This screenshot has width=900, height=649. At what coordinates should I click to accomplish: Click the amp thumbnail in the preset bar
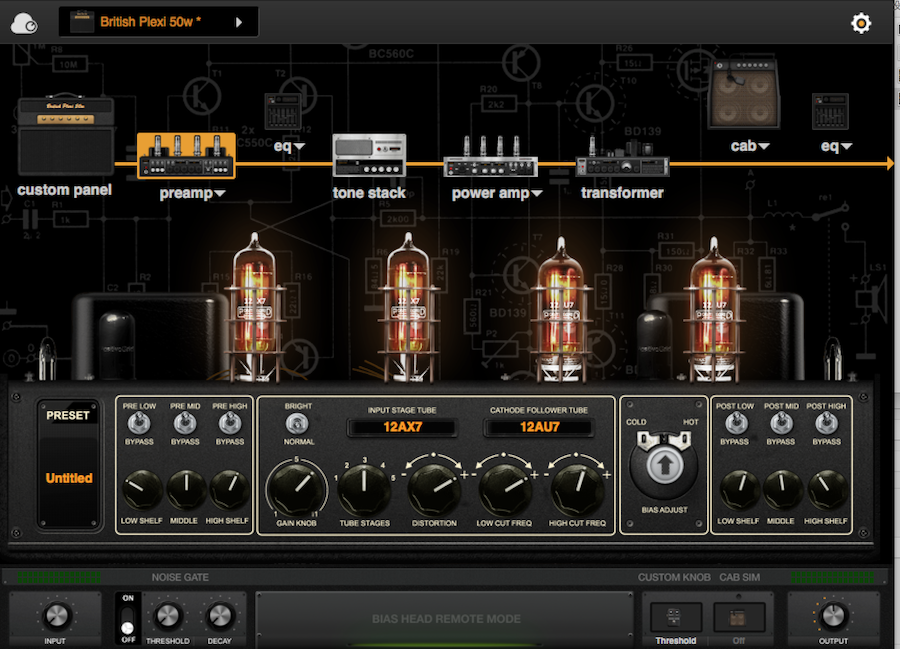[81, 22]
